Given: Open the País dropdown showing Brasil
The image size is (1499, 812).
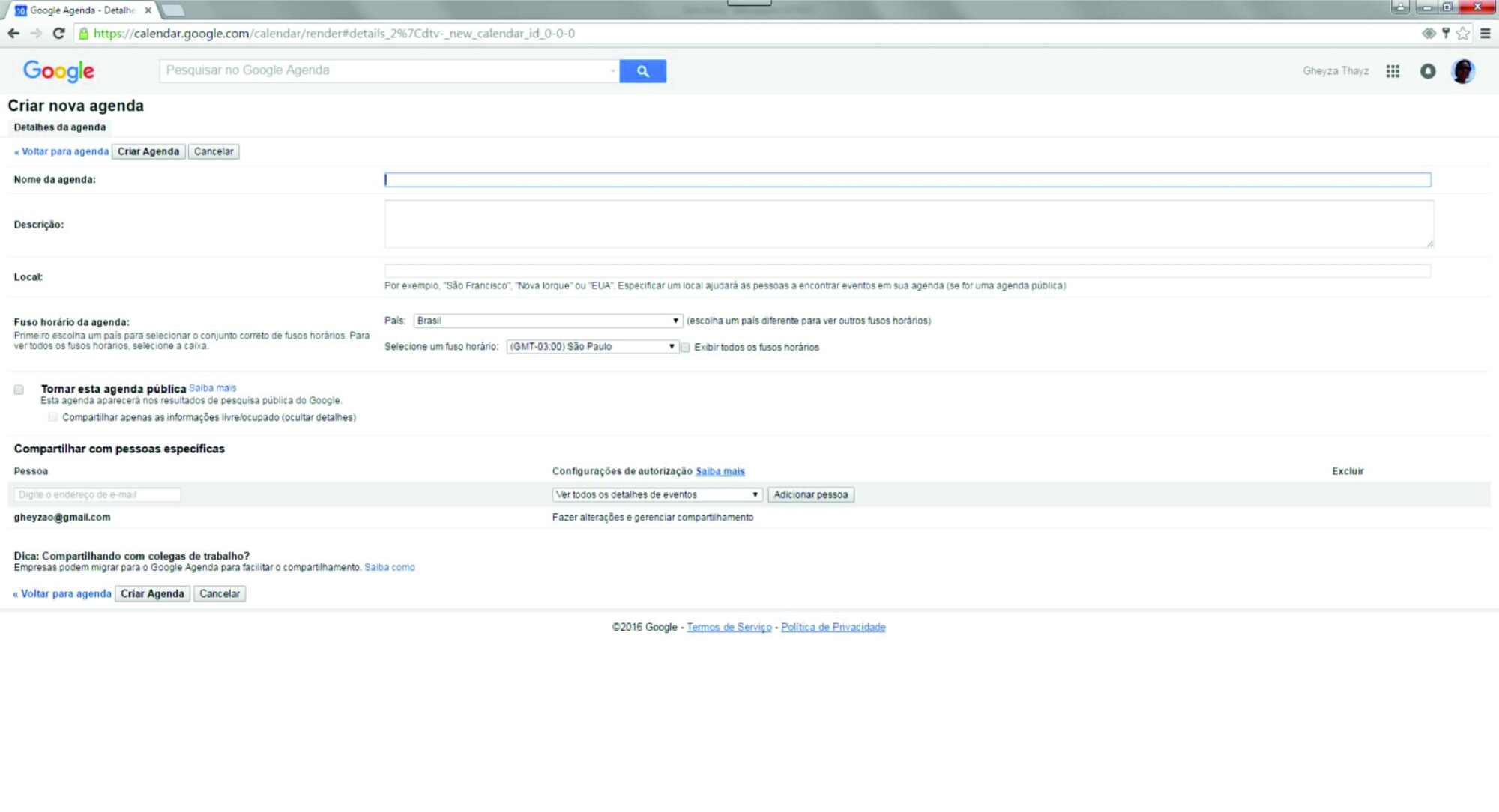Looking at the screenshot, I should tap(547, 321).
